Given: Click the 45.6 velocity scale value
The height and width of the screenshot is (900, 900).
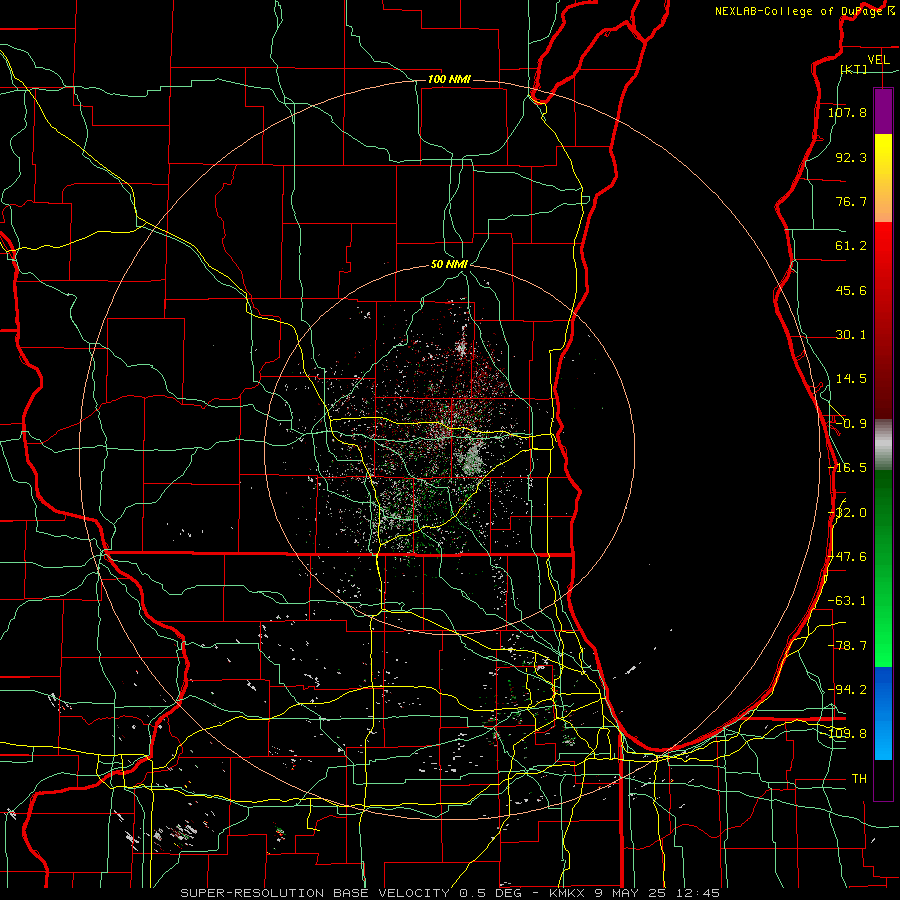Looking at the screenshot, I should 851,290.
